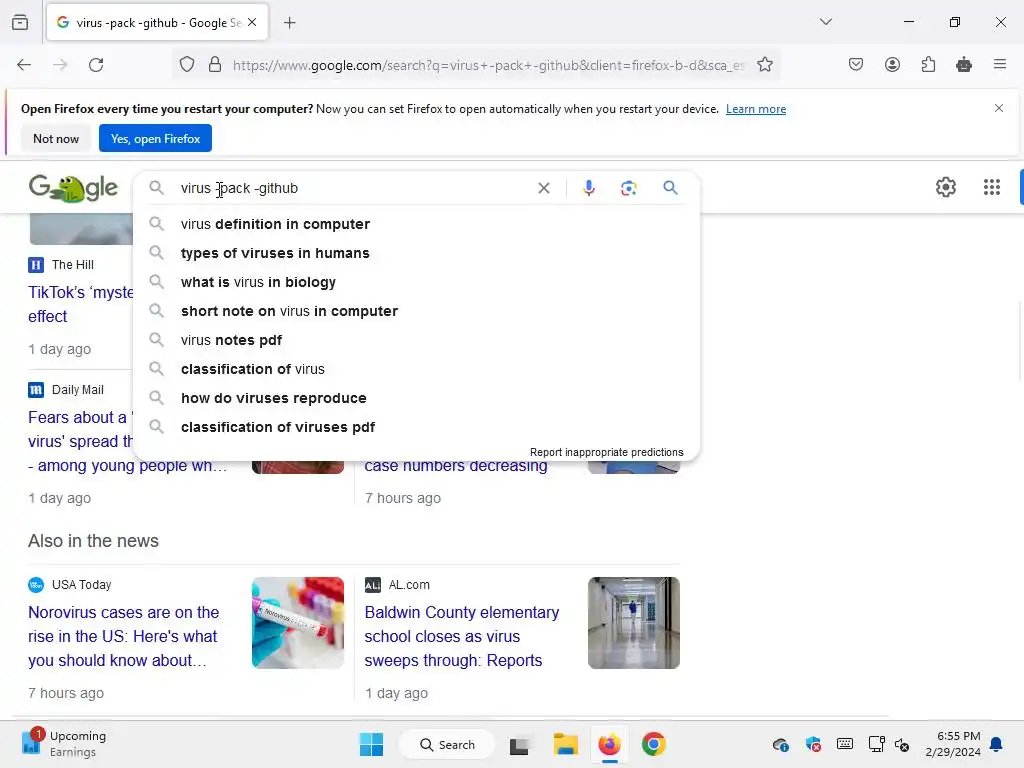Click the robot extension icon in toolbar
This screenshot has height=768, width=1024.
[x=964, y=65]
